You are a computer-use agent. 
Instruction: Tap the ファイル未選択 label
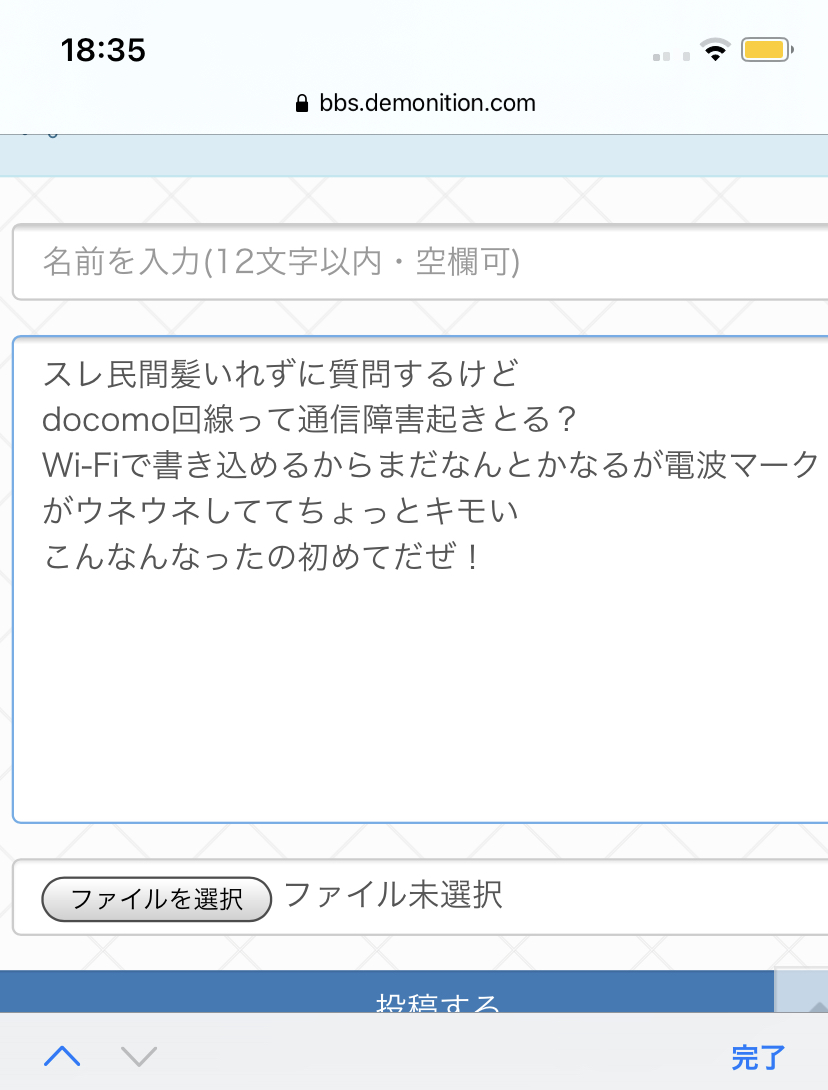click(x=393, y=894)
